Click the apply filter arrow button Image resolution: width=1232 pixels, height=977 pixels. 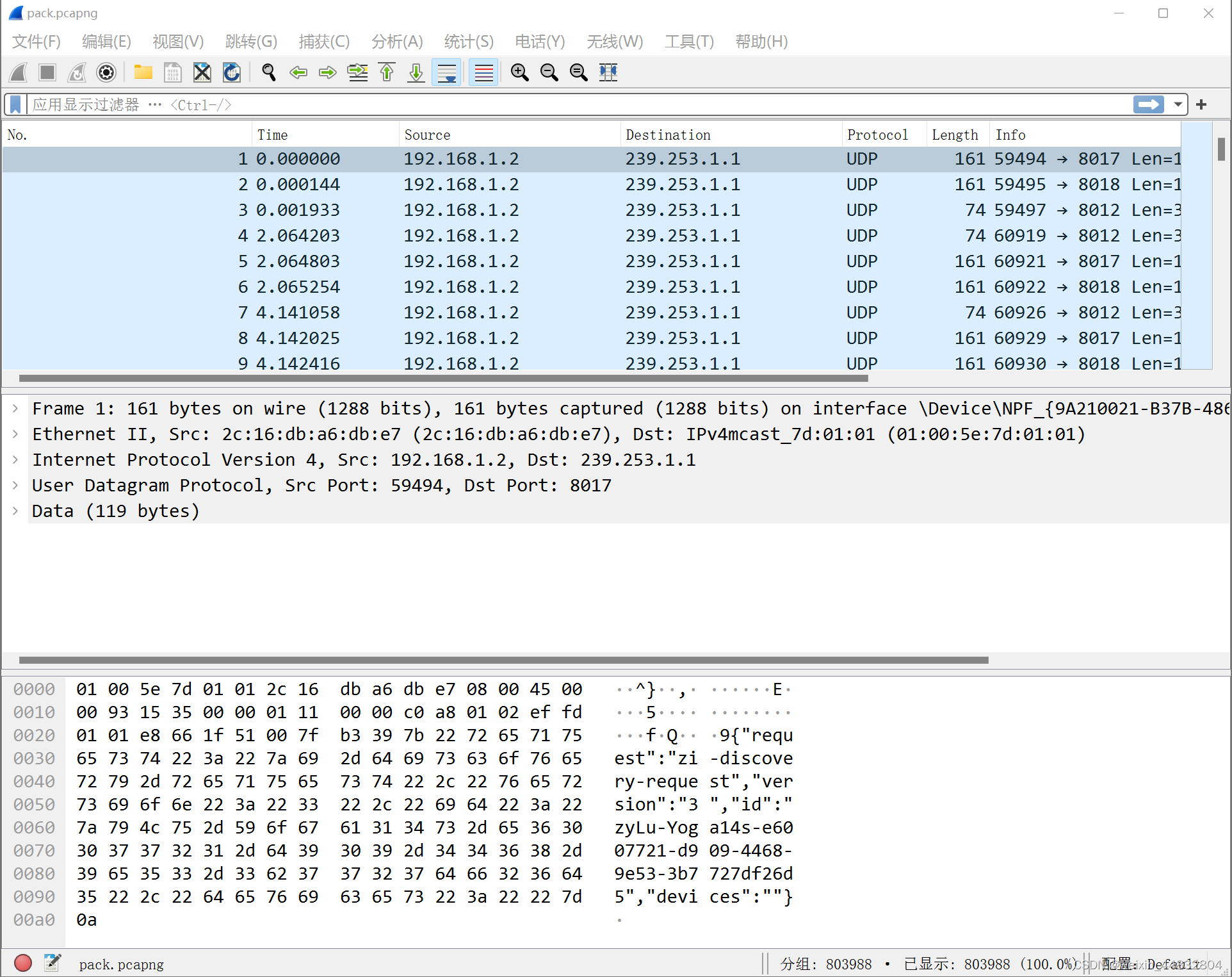click(x=1148, y=104)
